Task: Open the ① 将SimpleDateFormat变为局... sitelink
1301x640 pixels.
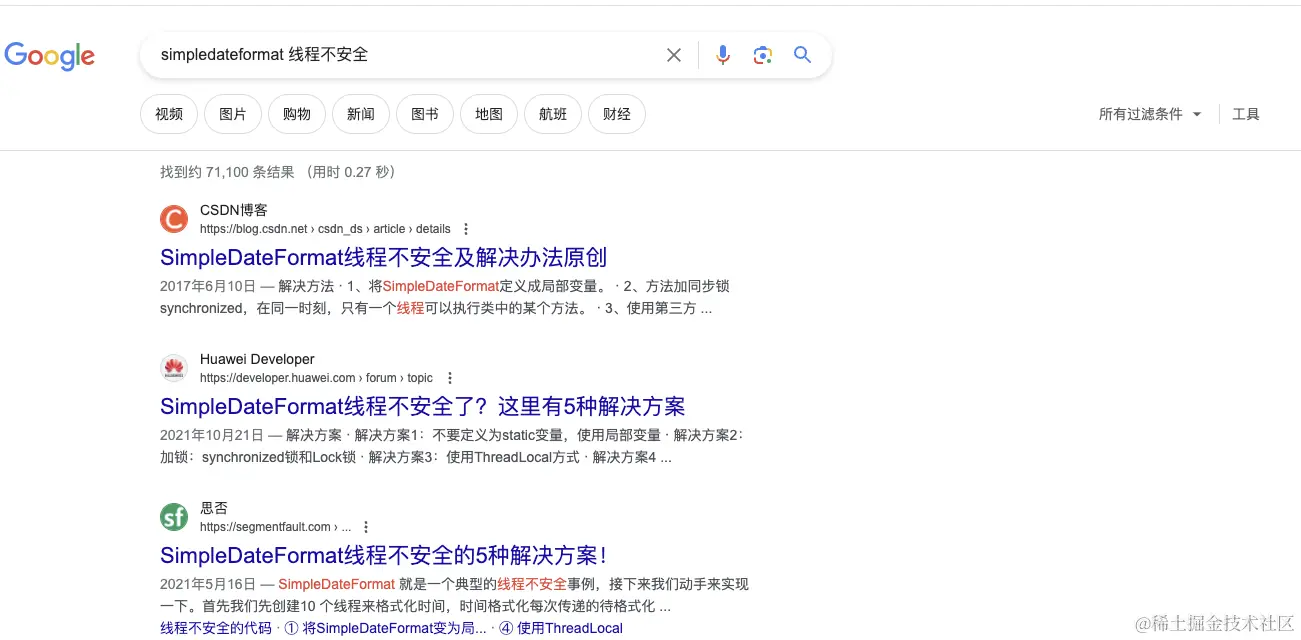Action: [x=385, y=628]
